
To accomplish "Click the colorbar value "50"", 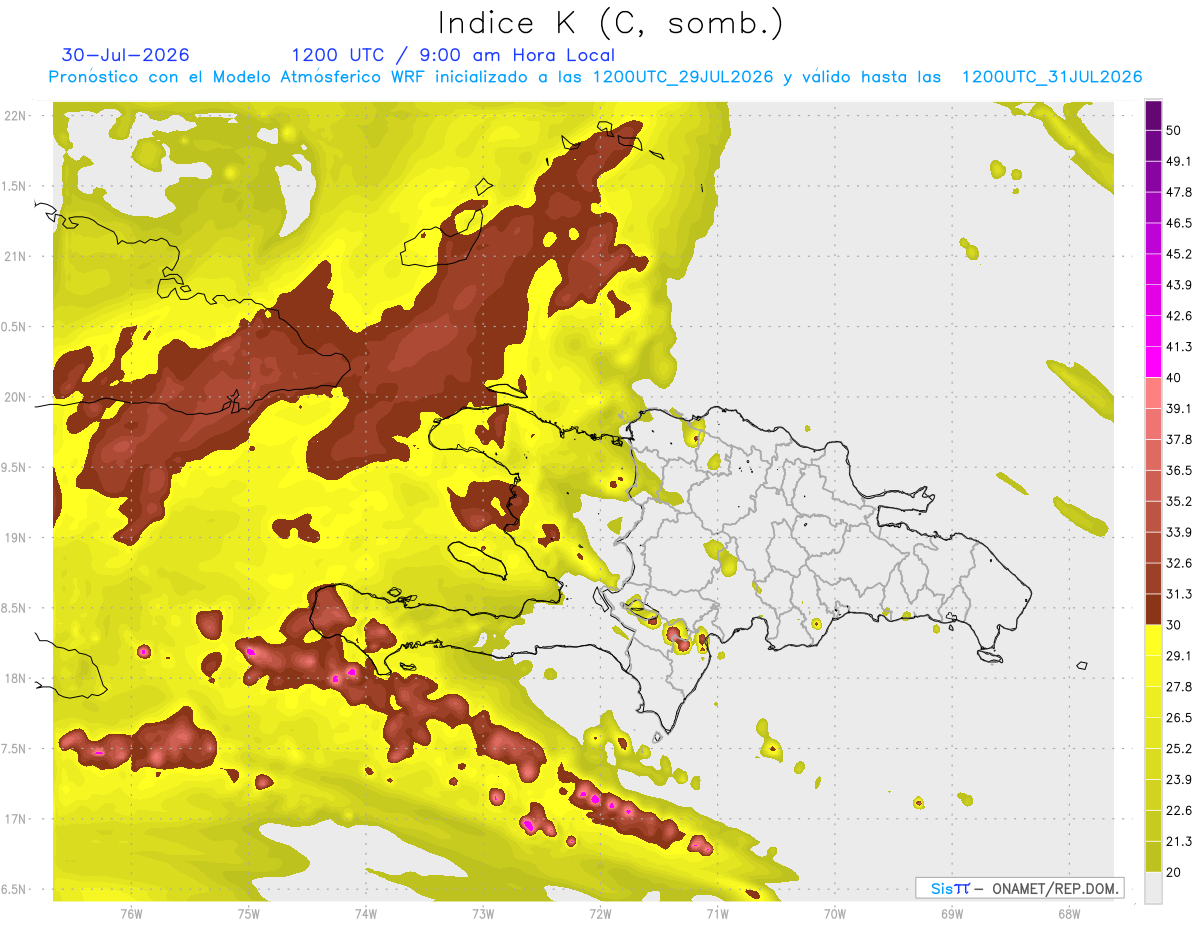I will 1174,131.
